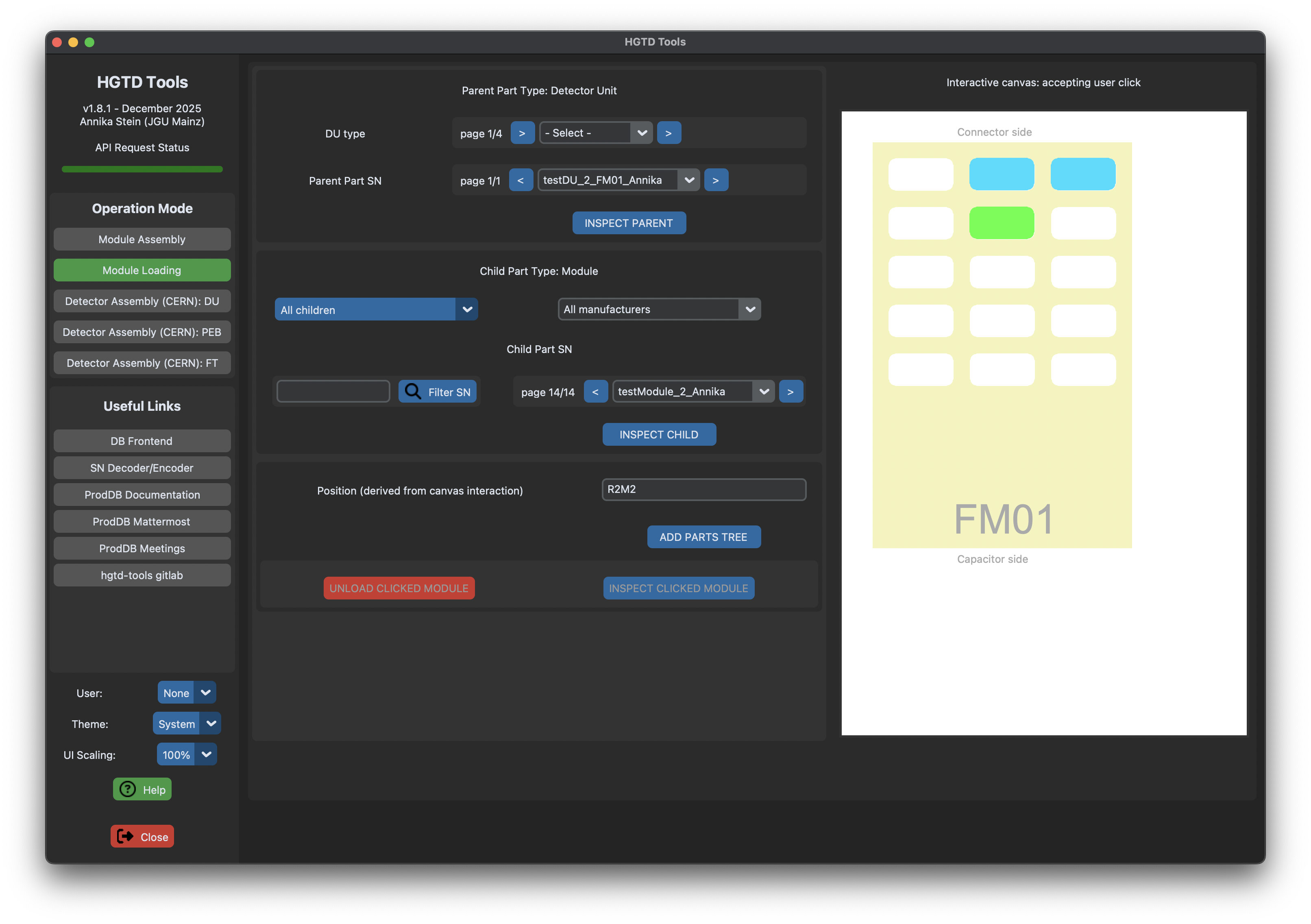This screenshot has width=1311, height=924.
Task: Open ProdDB Mattermost link
Action: pos(142,521)
